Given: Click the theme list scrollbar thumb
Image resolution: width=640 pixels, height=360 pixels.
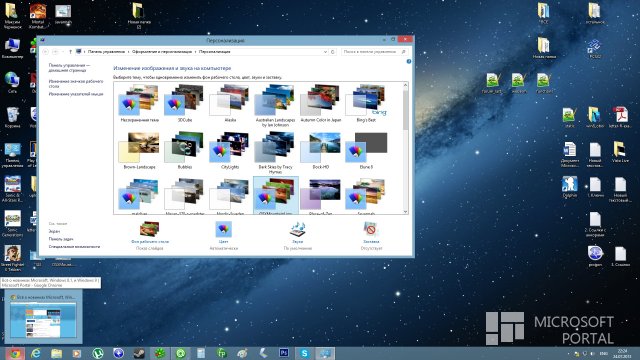Looking at the screenshot, I should coord(405,110).
